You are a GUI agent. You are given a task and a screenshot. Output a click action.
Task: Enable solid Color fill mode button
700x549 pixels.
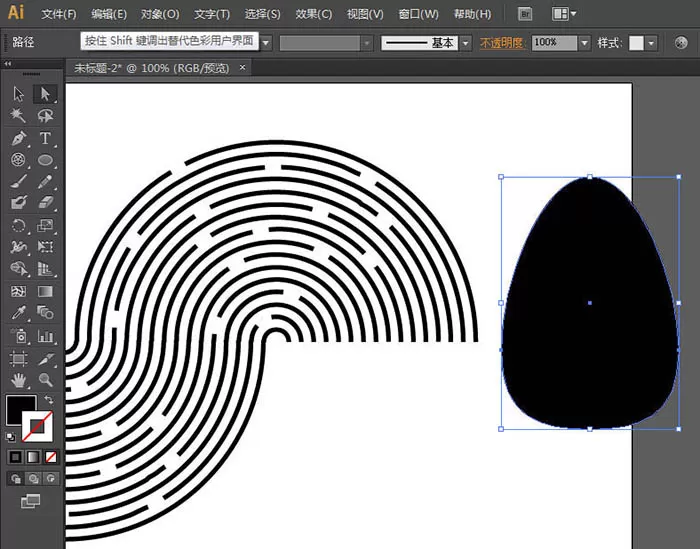click(15, 457)
